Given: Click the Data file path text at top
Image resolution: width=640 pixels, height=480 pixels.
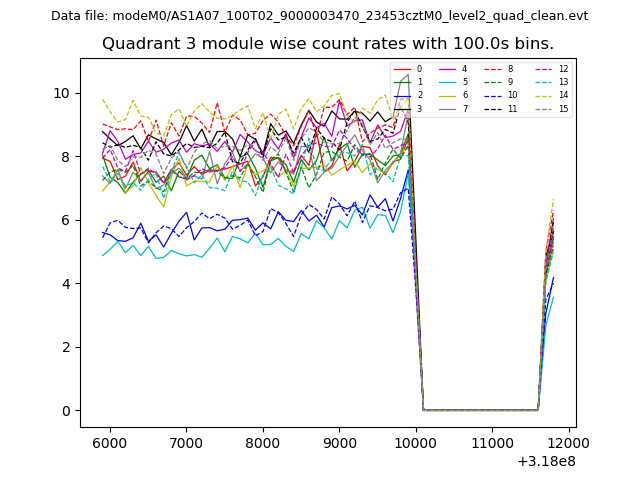Looking at the screenshot, I should 320,16.
